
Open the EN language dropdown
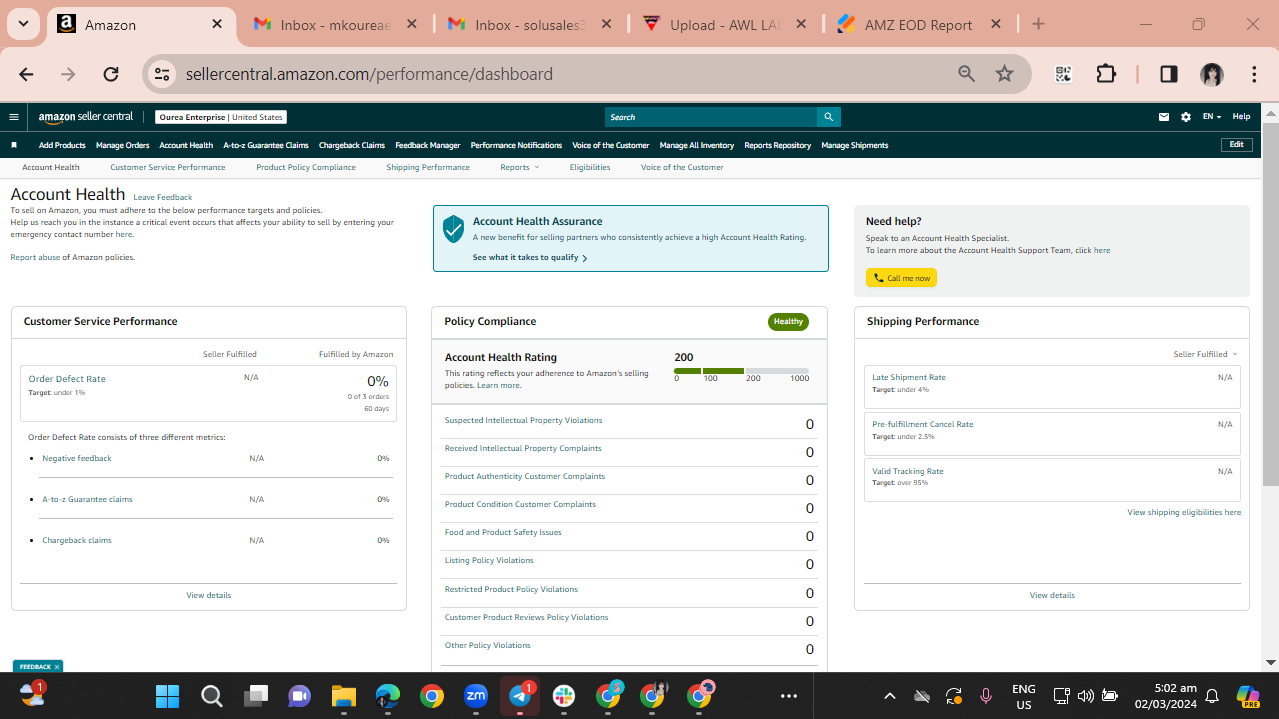coord(1211,117)
